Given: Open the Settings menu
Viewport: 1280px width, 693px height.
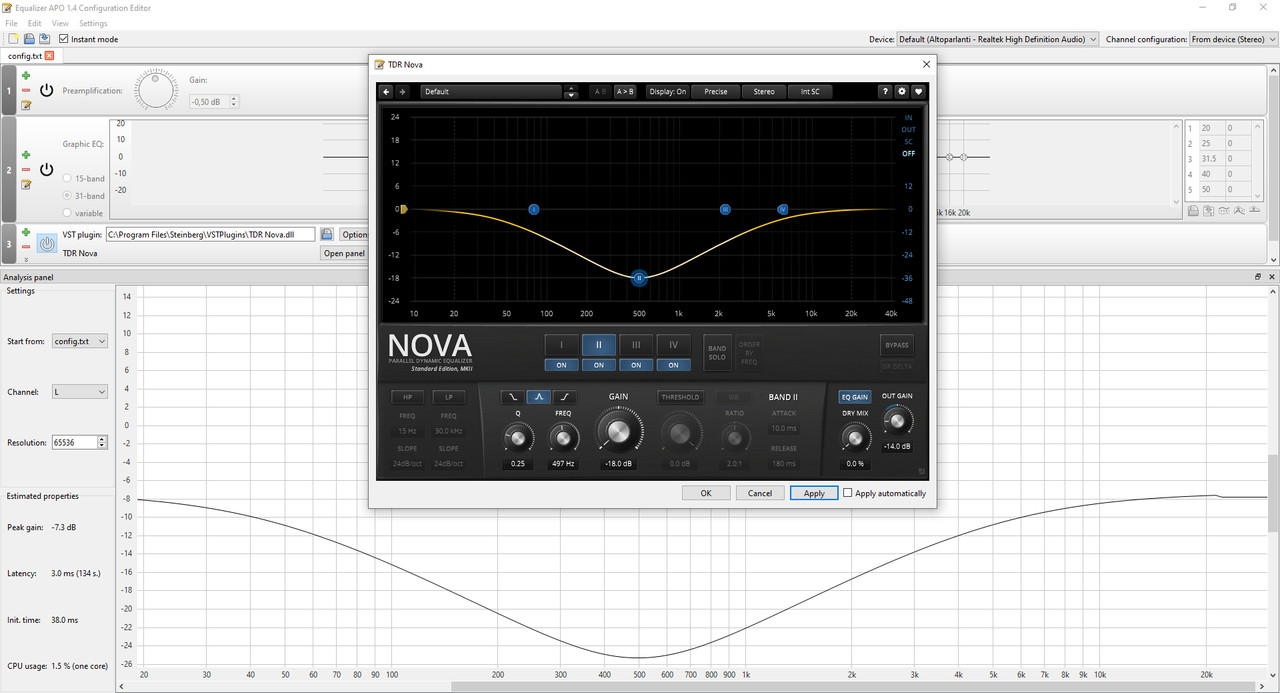Looking at the screenshot, I should pos(93,23).
